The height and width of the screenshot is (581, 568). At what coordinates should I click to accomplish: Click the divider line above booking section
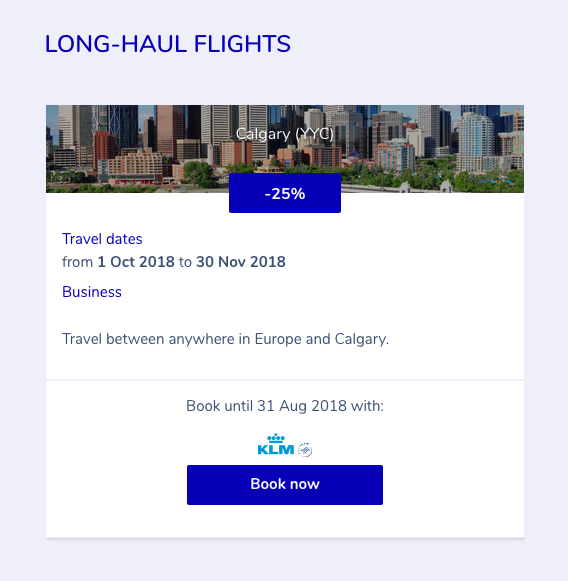point(285,380)
